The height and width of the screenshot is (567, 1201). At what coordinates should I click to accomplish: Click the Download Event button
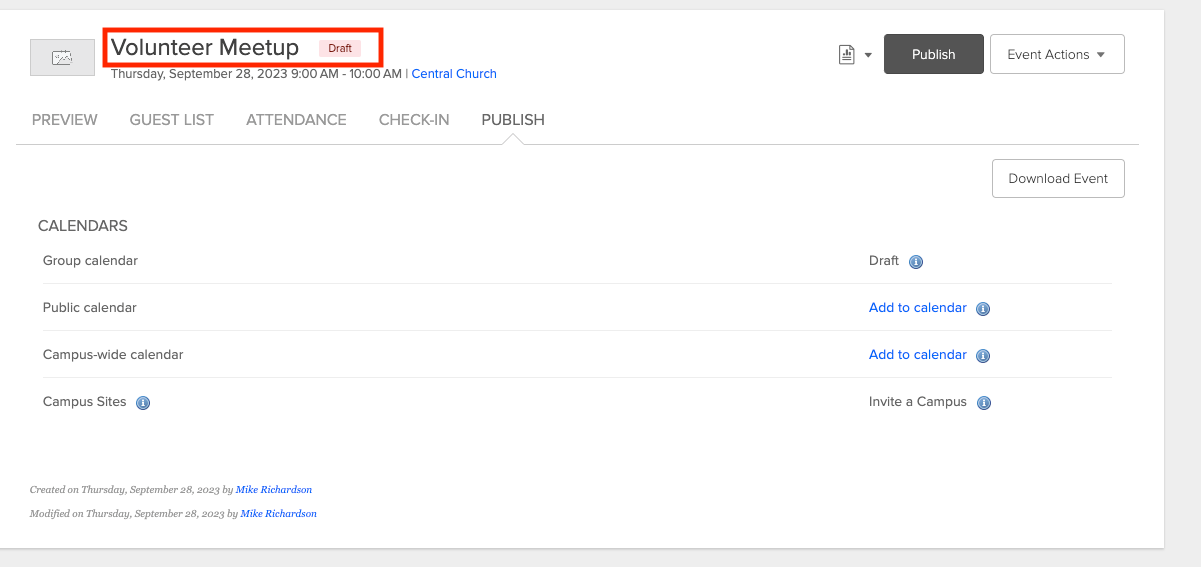[x=1058, y=179]
